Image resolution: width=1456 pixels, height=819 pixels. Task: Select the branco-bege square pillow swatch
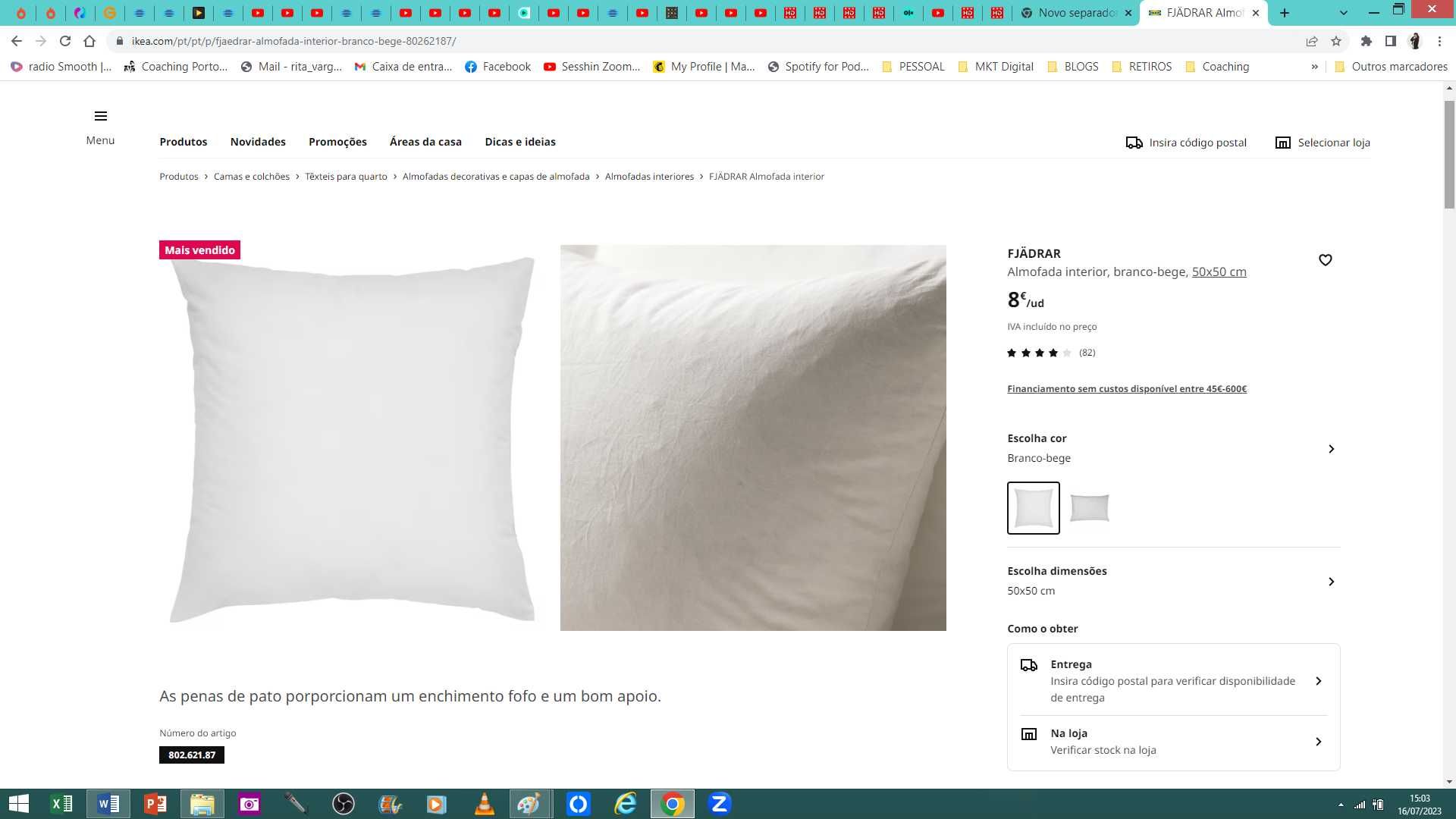1033,508
